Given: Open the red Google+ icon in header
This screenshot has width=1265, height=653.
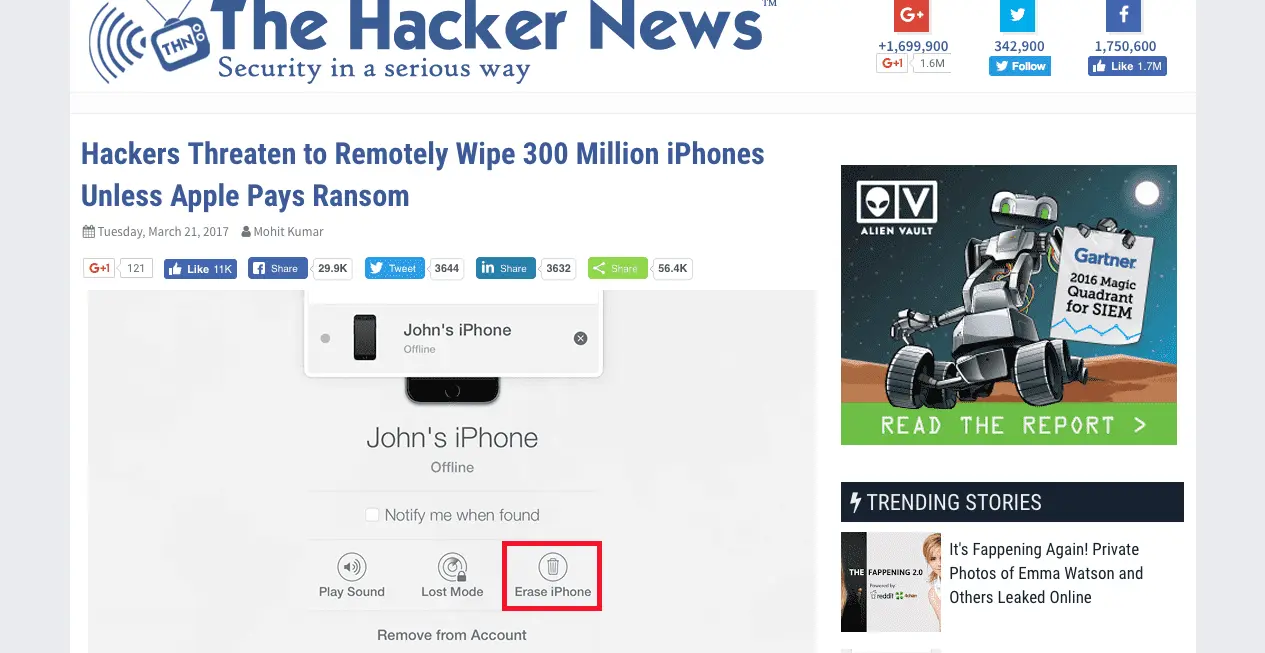Looking at the screenshot, I should (912, 15).
